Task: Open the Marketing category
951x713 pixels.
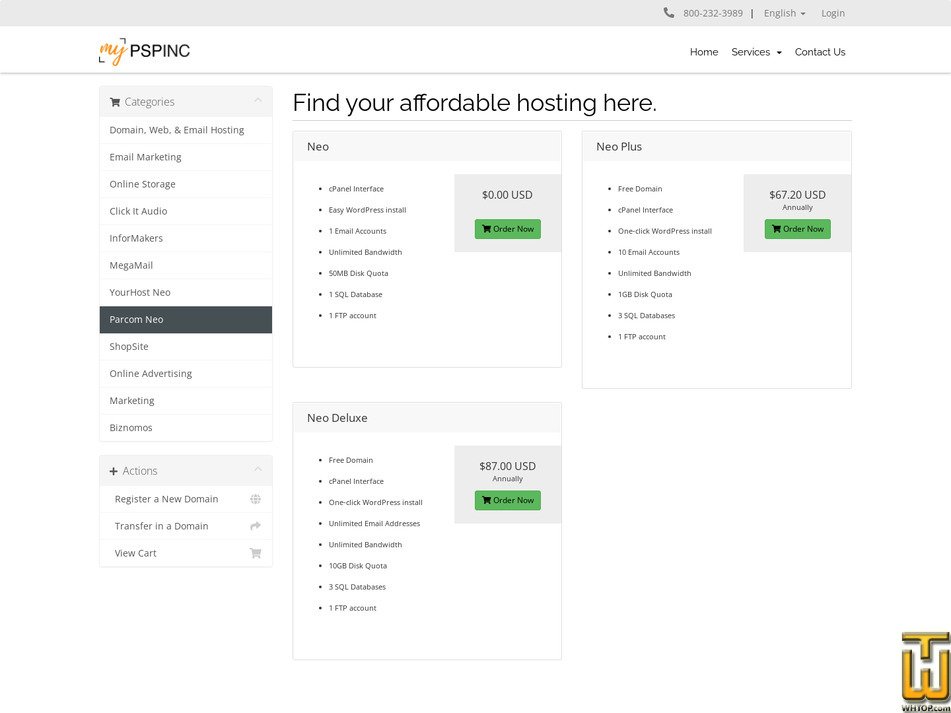Action: [x=186, y=401]
